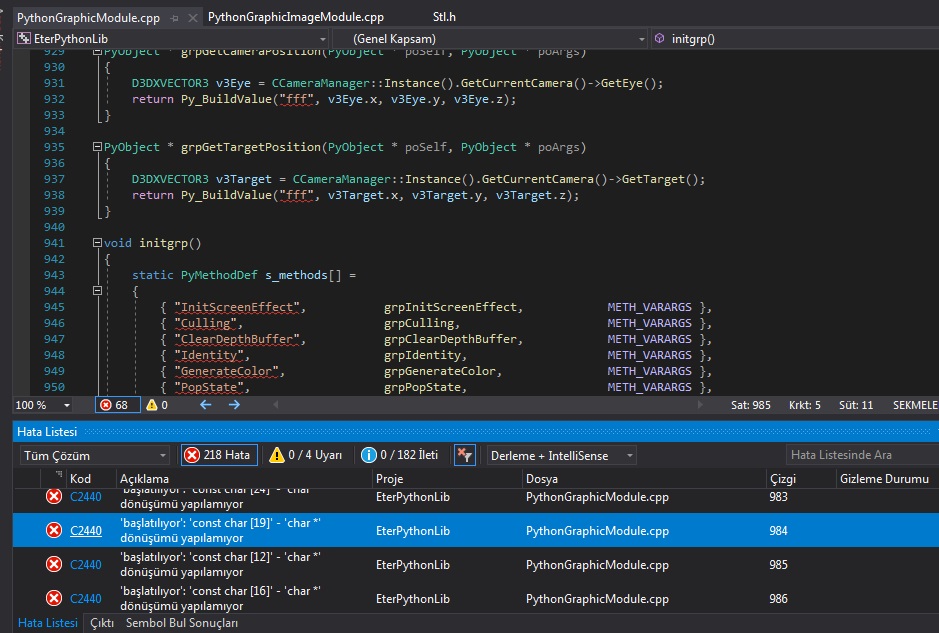Screen dimensions: 939x633
Task: Close the PythonGraphicModule.cpp tab
Action: pyautogui.click(x=193, y=18)
